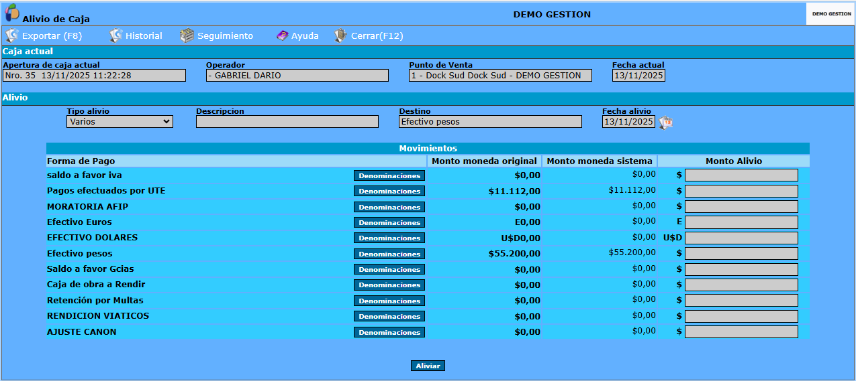This screenshot has width=856, height=381.
Task: Click the Operador field GABRIEL DARIO
Action: [x=298, y=75]
